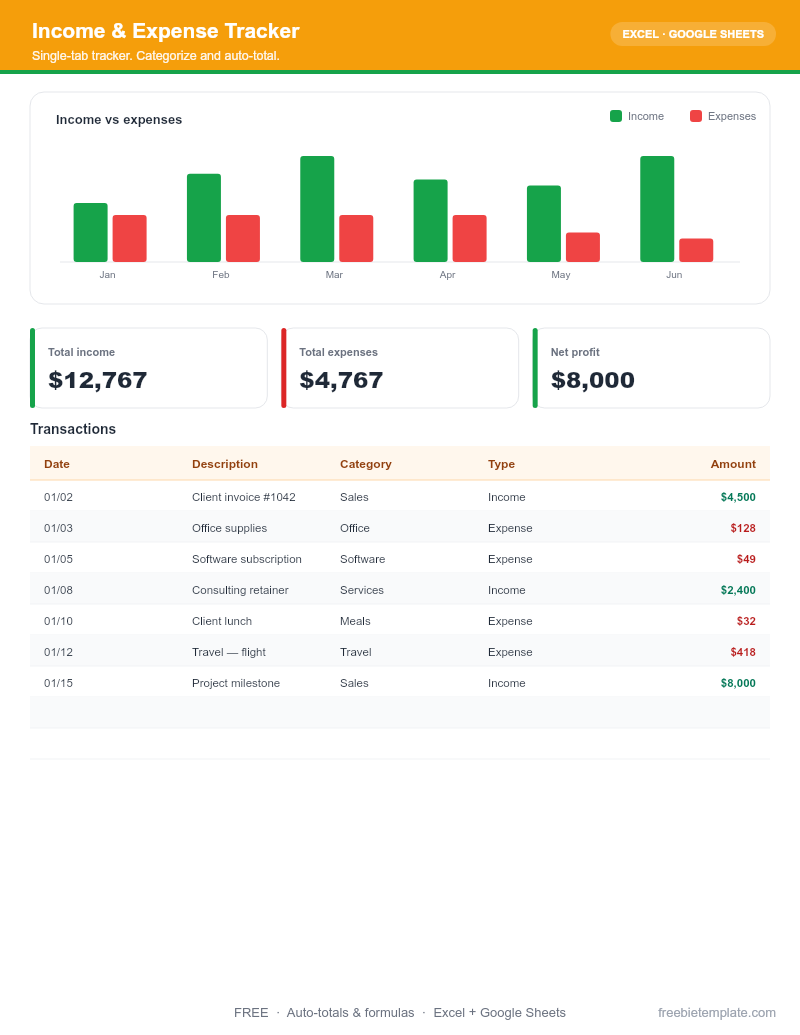
Task: Select the 'Travel — flight' description cell
Action: (229, 652)
